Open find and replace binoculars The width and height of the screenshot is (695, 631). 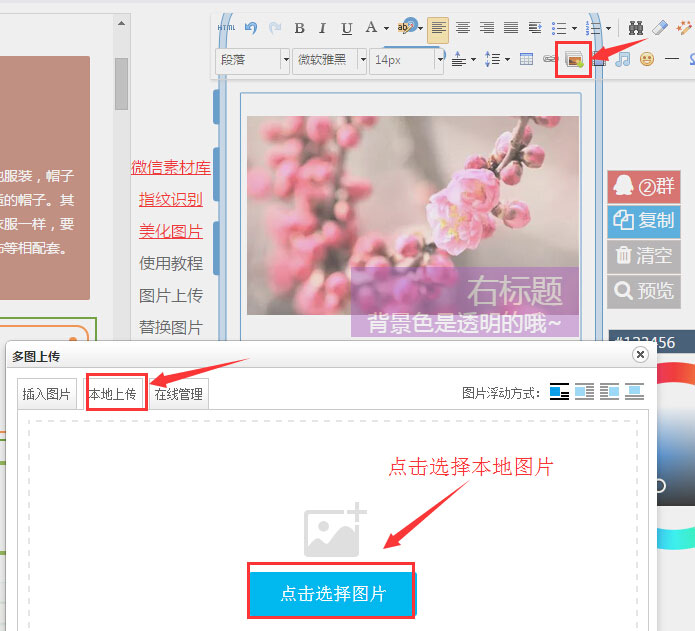[x=636, y=28]
